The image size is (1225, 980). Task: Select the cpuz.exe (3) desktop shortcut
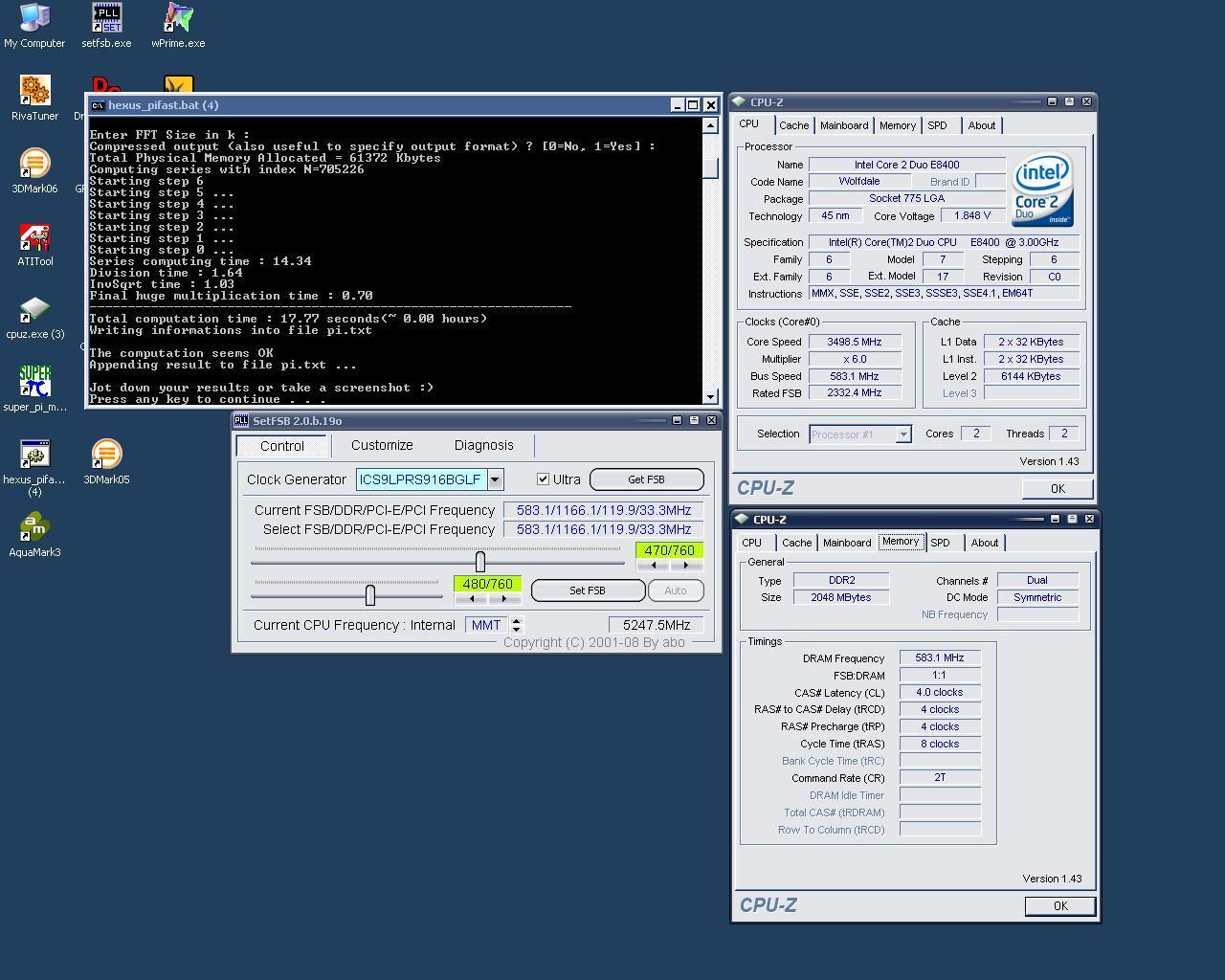coord(34,316)
